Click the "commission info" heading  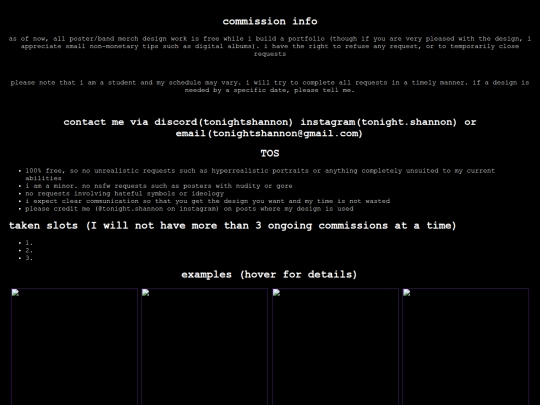coord(270,21)
